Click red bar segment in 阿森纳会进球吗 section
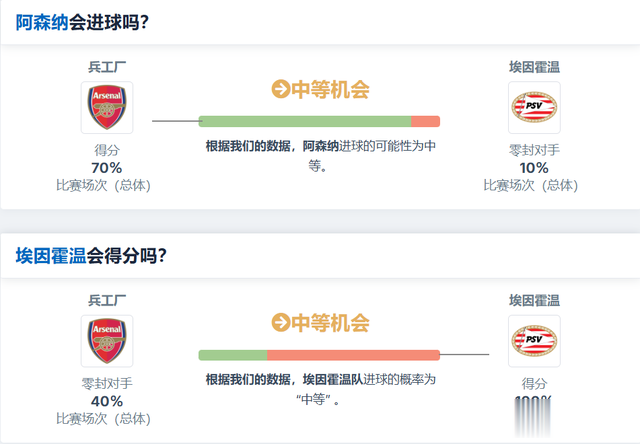Viewport: 640px width, 444px height. pos(425,121)
